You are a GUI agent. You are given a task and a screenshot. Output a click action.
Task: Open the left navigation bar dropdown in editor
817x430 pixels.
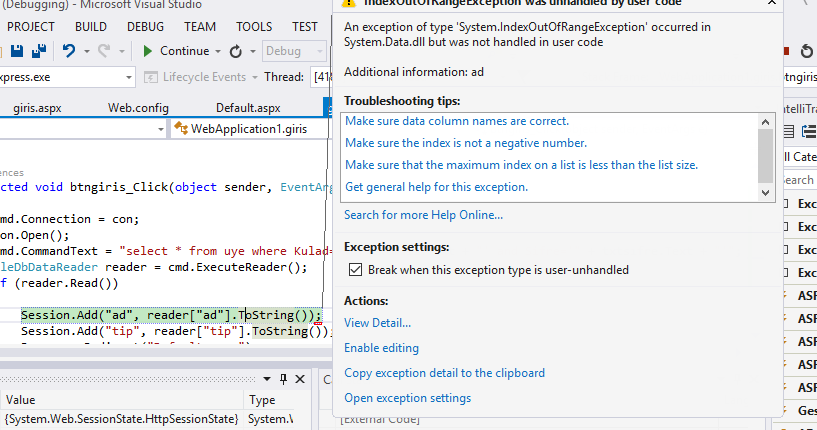161,129
